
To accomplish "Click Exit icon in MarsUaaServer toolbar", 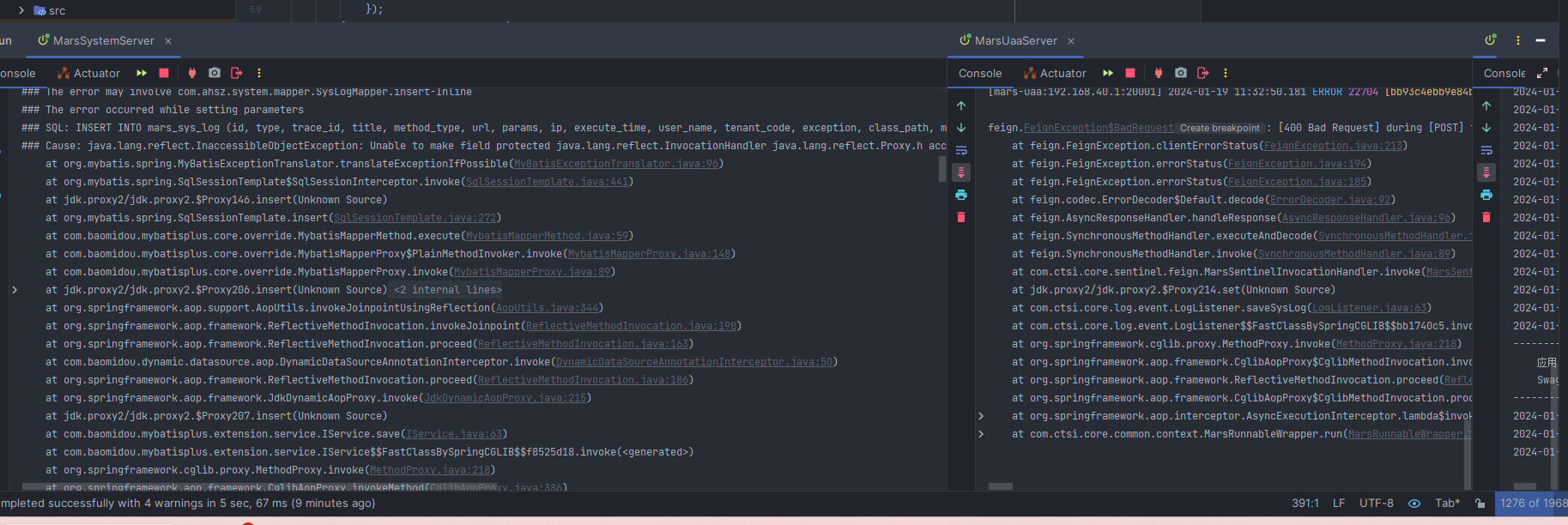I will coord(1203,73).
